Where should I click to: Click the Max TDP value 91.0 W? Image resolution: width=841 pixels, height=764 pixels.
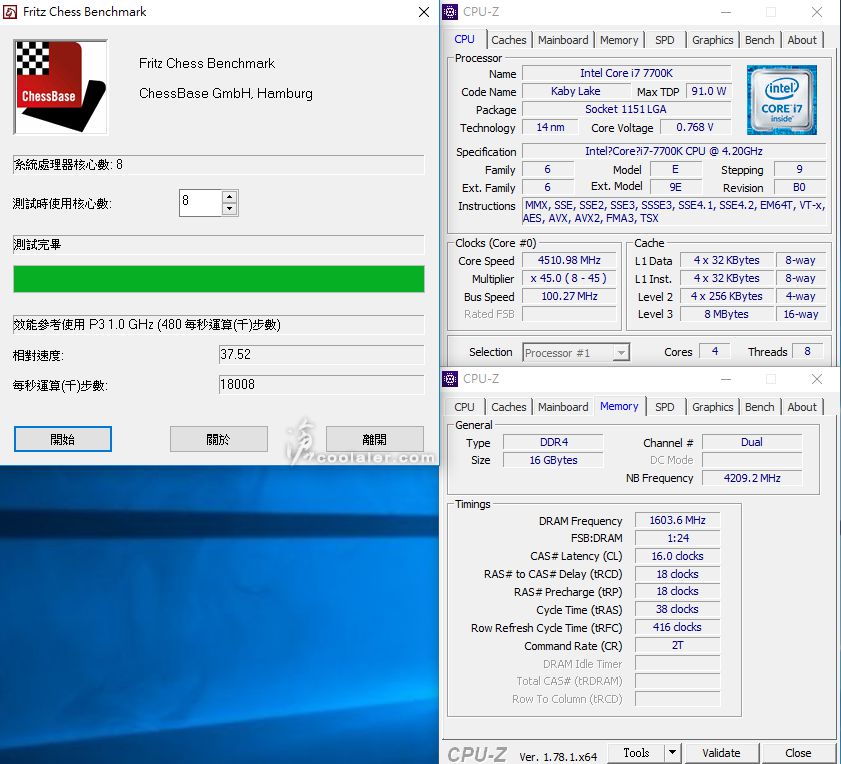tap(709, 91)
